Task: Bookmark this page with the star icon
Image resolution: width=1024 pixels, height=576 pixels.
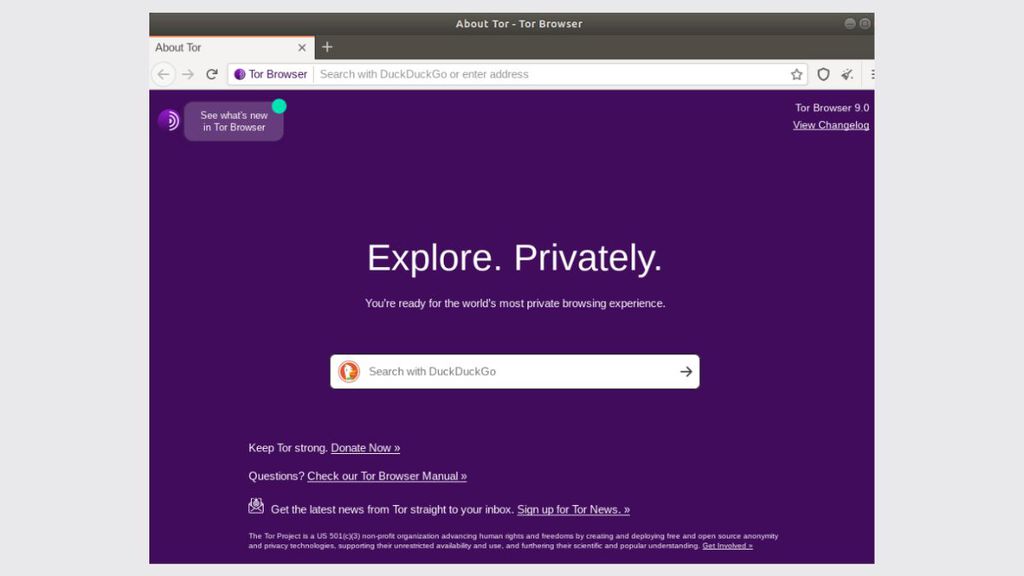Action: [x=797, y=74]
